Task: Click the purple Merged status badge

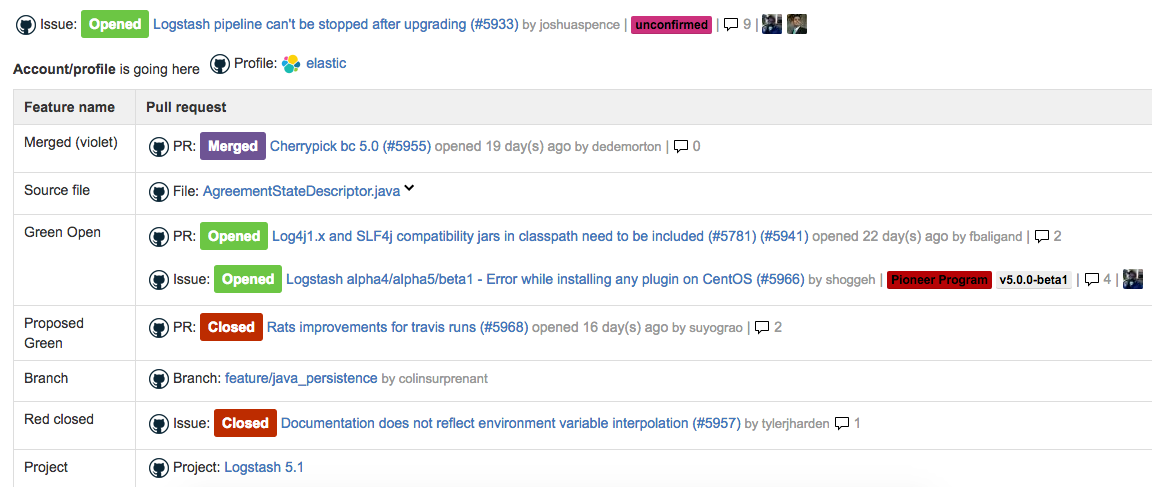Action: pyautogui.click(x=233, y=146)
